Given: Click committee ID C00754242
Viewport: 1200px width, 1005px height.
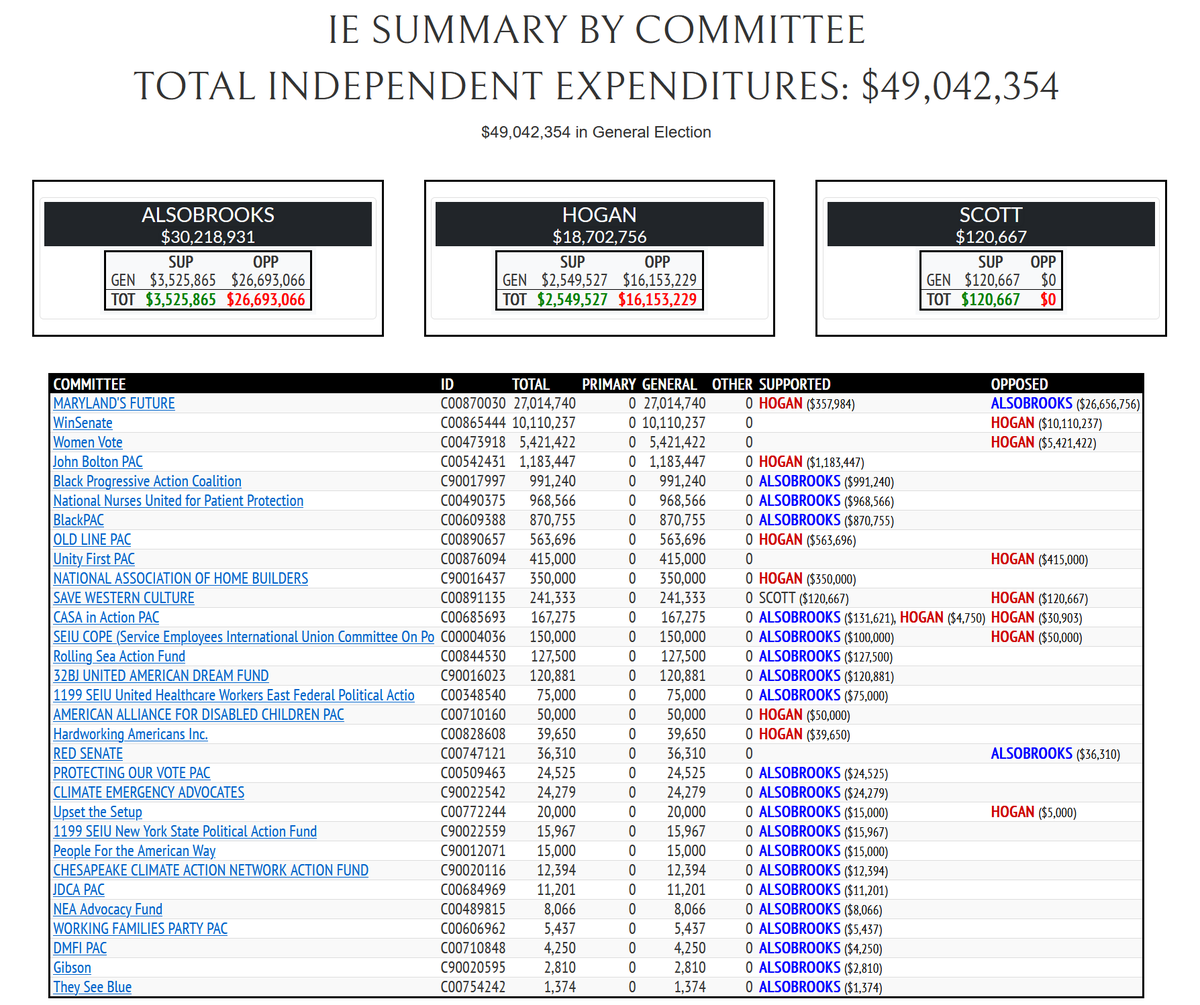Looking at the screenshot, I should coord(473,988).
